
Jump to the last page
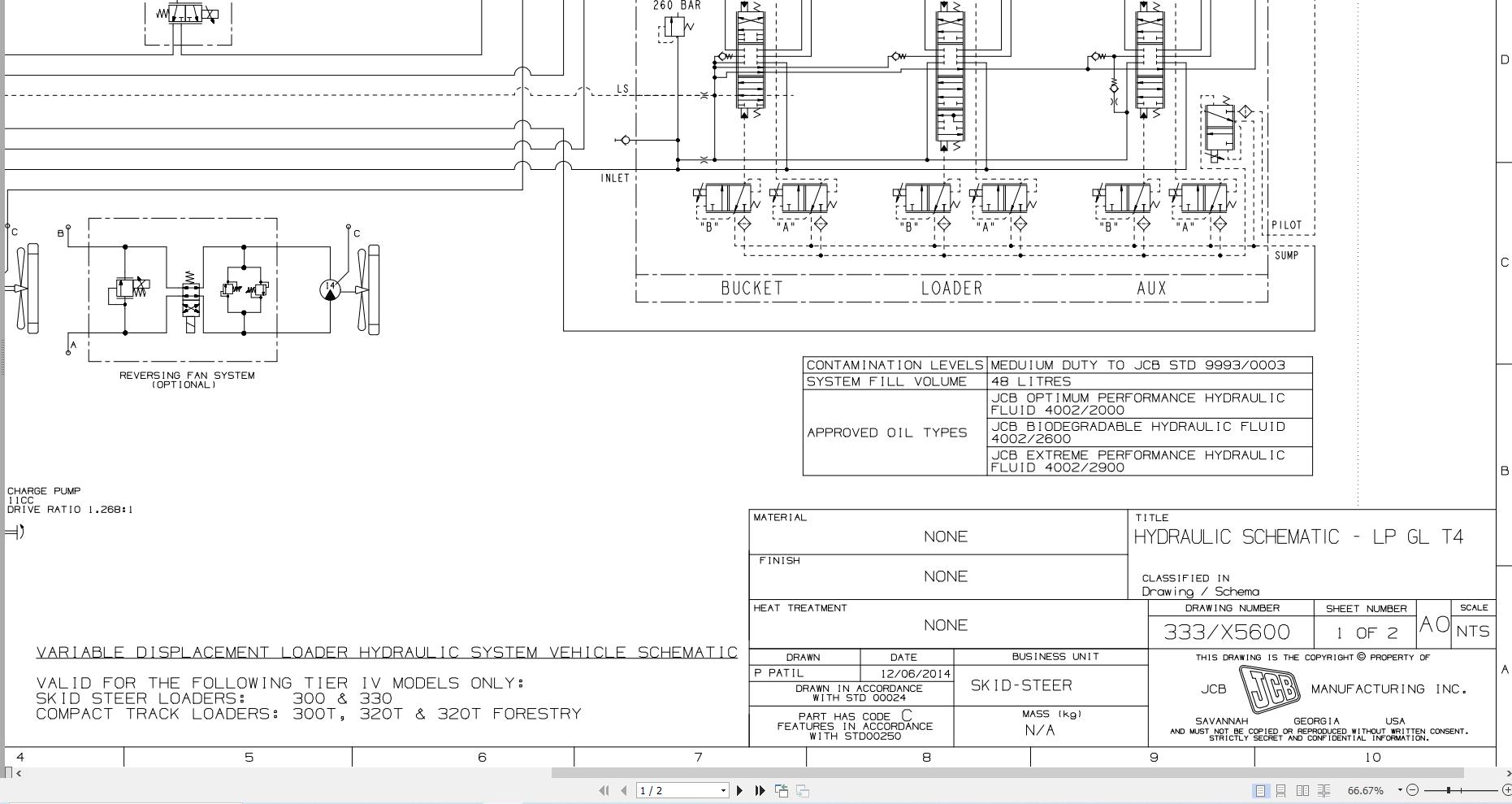pyautogui.click(x=760, y=790)
